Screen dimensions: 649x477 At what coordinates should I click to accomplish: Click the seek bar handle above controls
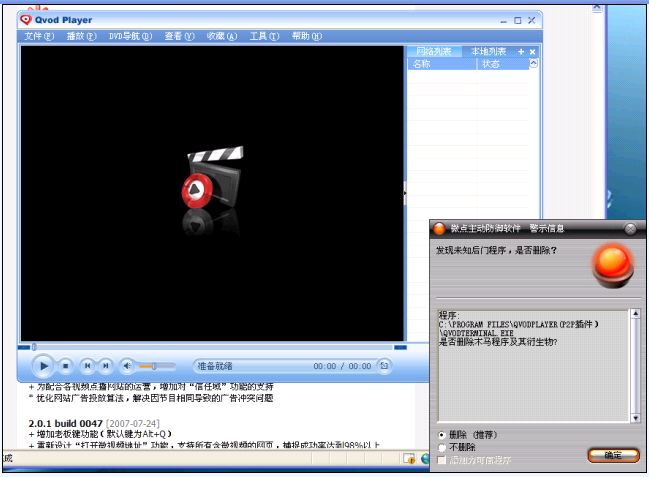tap(34, 347)
